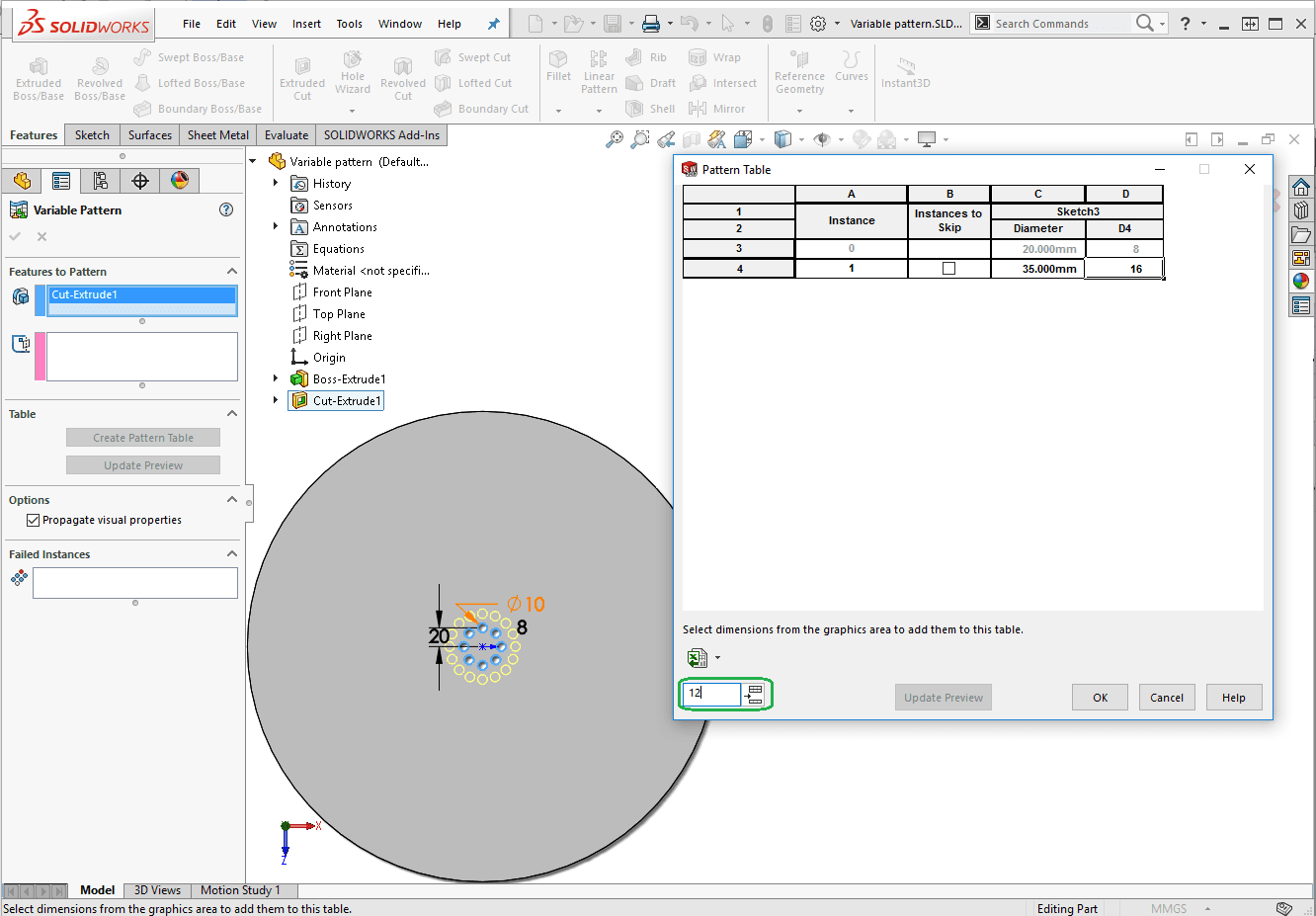This screenshot has height=916, width=1316.
Task: Click the Variable Pattern help icon
Action: click(226, 209)
